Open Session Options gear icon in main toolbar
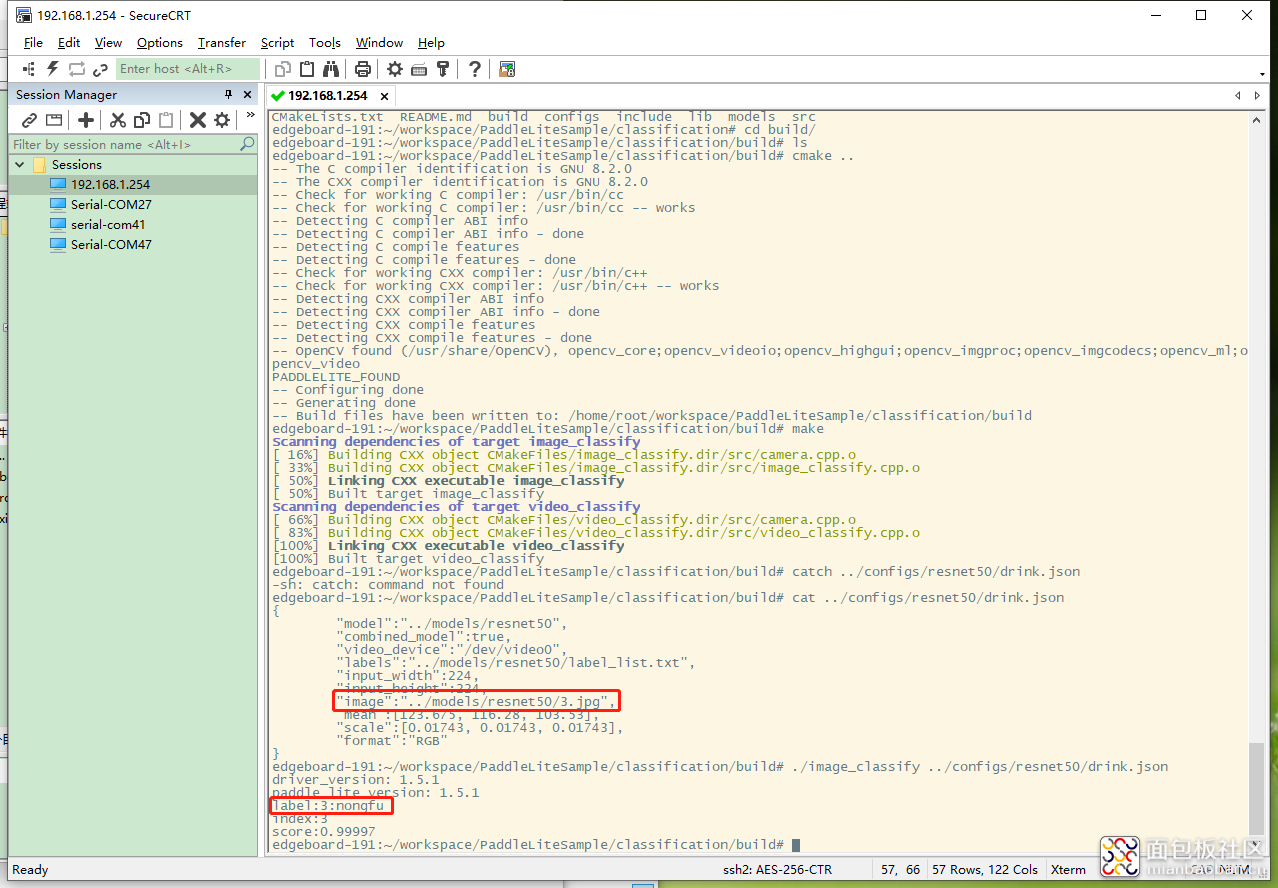The width and height of the screenshot is (1278, 888). point(395,69)
